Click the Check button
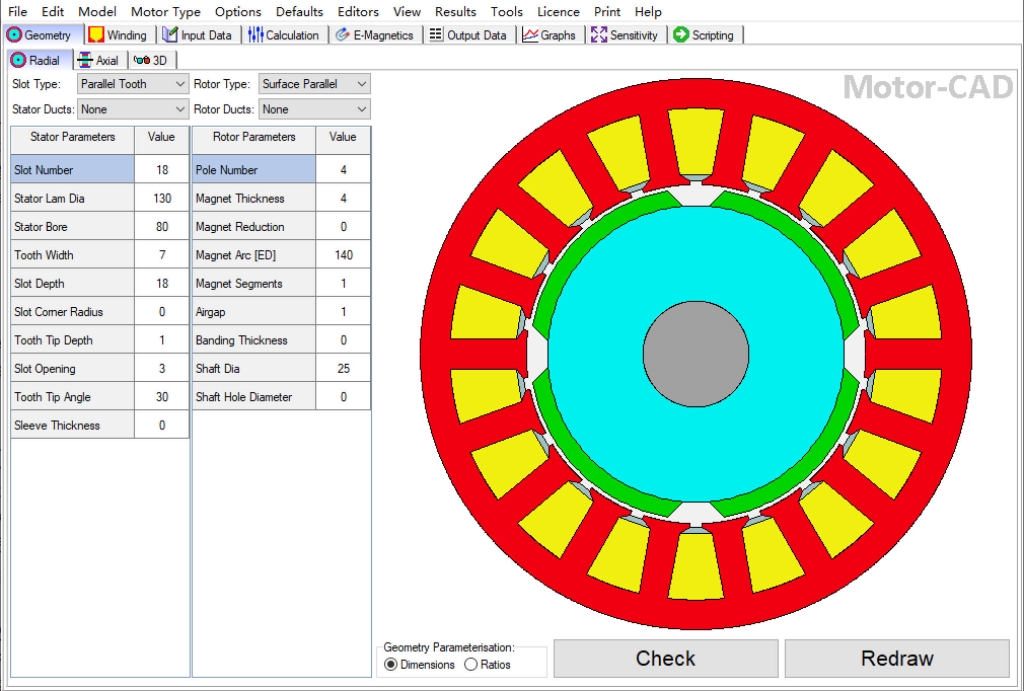Viewport: 1024px width, 691px height. [x=665, y=658]
